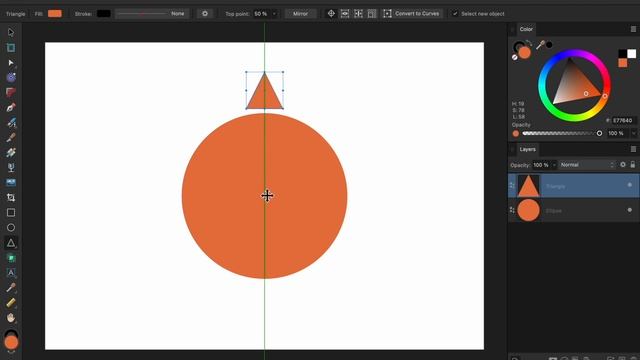Toggle Select new object checkbox
Screen dimensions: 640x360
tap(455, 13)
